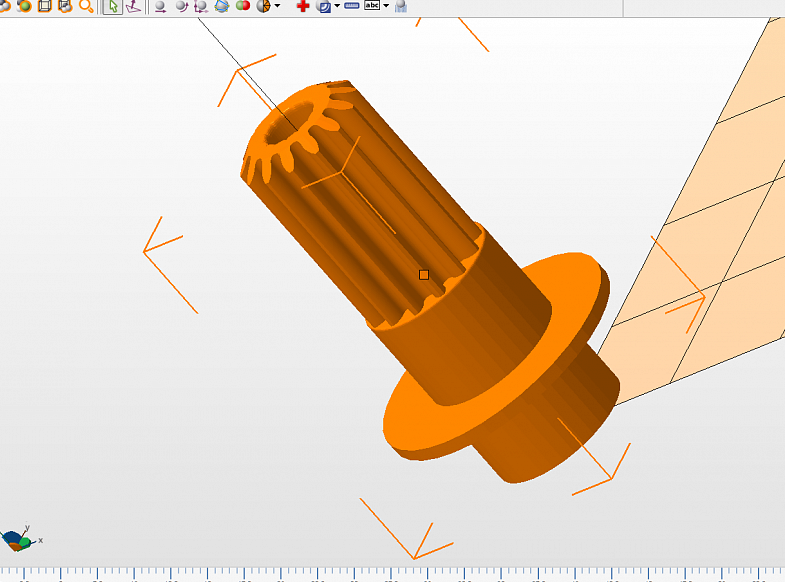This screenshot has width=785, height=582.
Task: Select the blue ruler measure tool
Action: pos(351,6)
